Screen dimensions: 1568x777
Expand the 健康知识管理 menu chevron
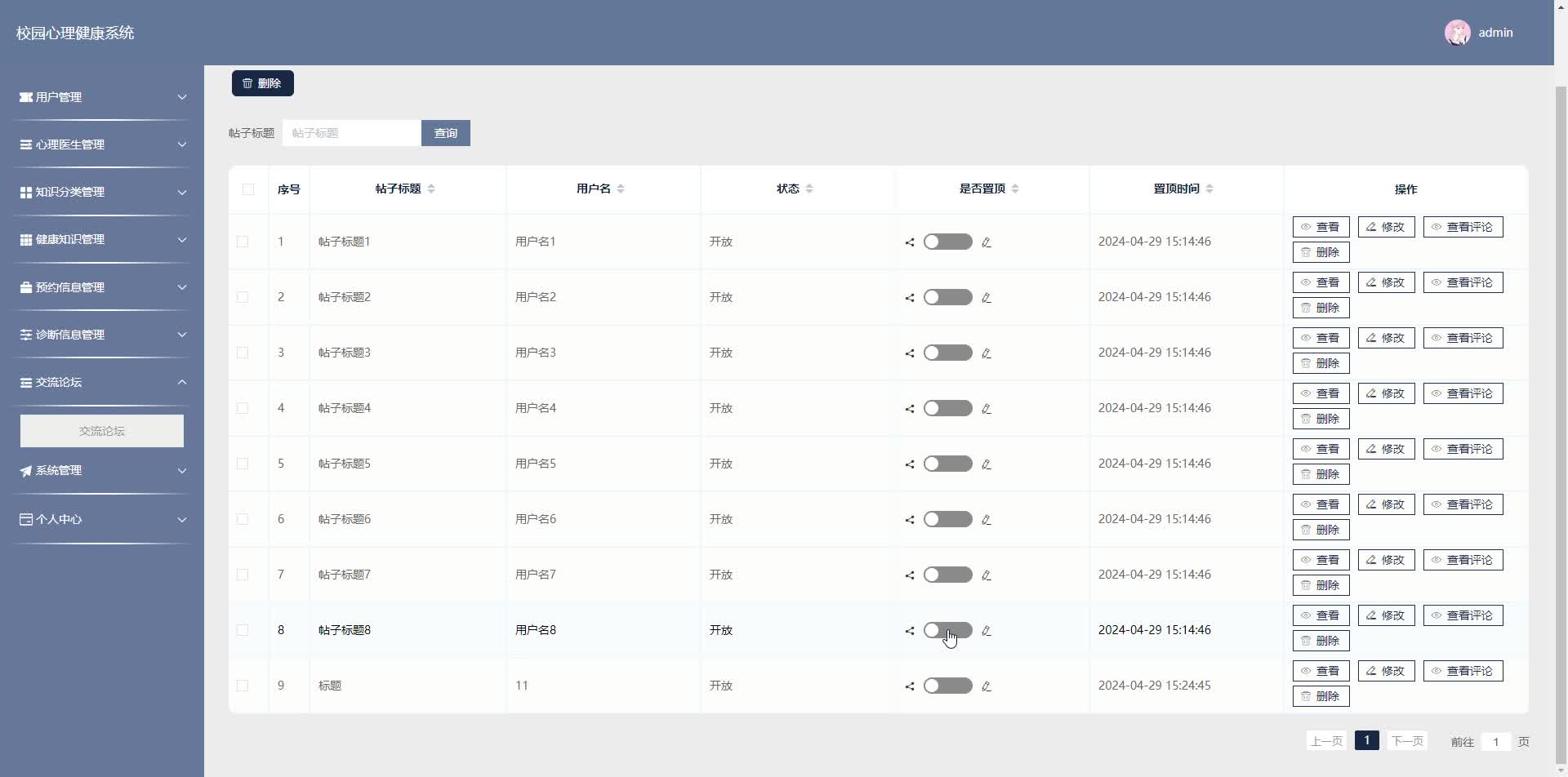(182, 240)
